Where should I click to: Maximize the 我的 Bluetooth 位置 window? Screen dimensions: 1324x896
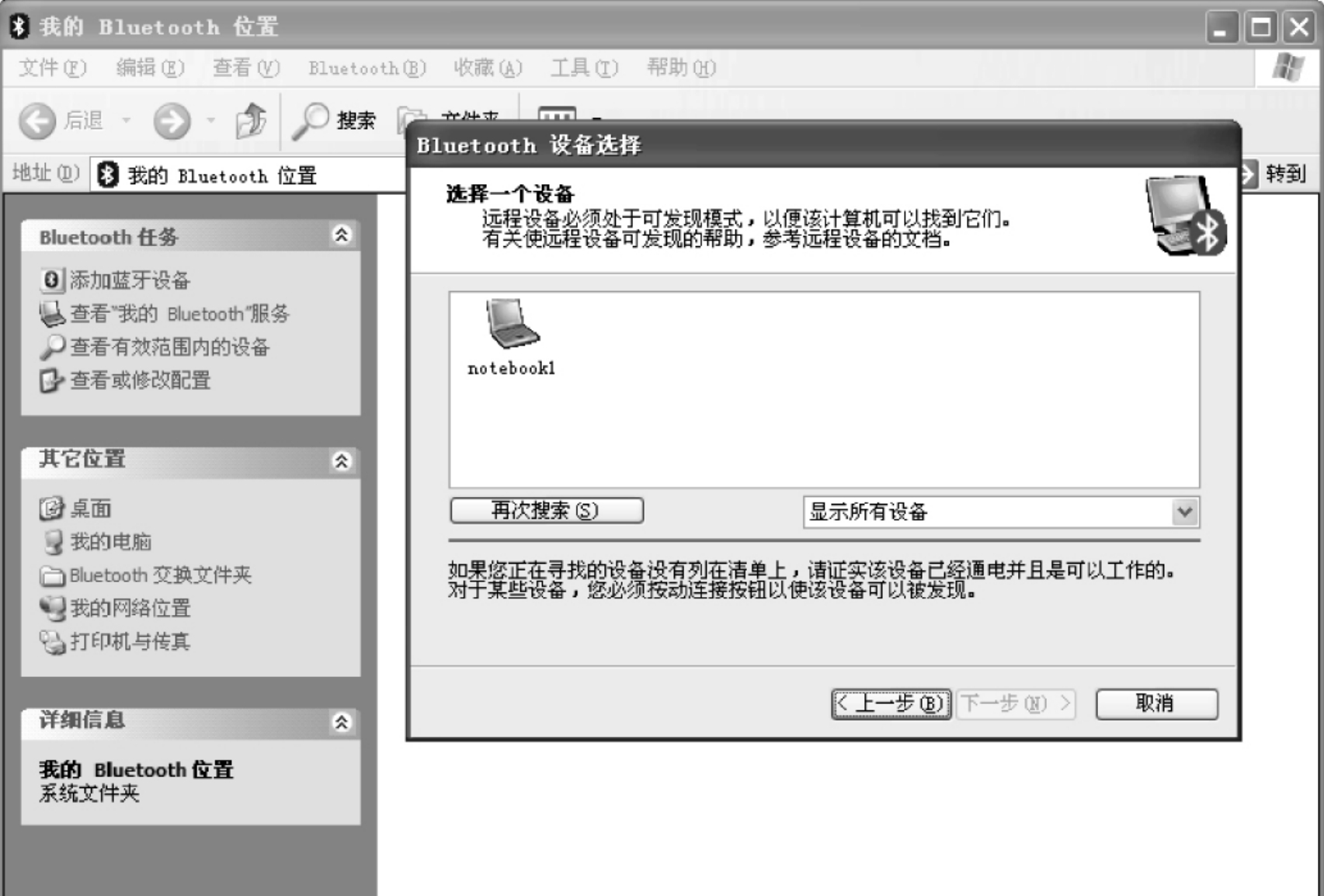tap(1261, 28)
